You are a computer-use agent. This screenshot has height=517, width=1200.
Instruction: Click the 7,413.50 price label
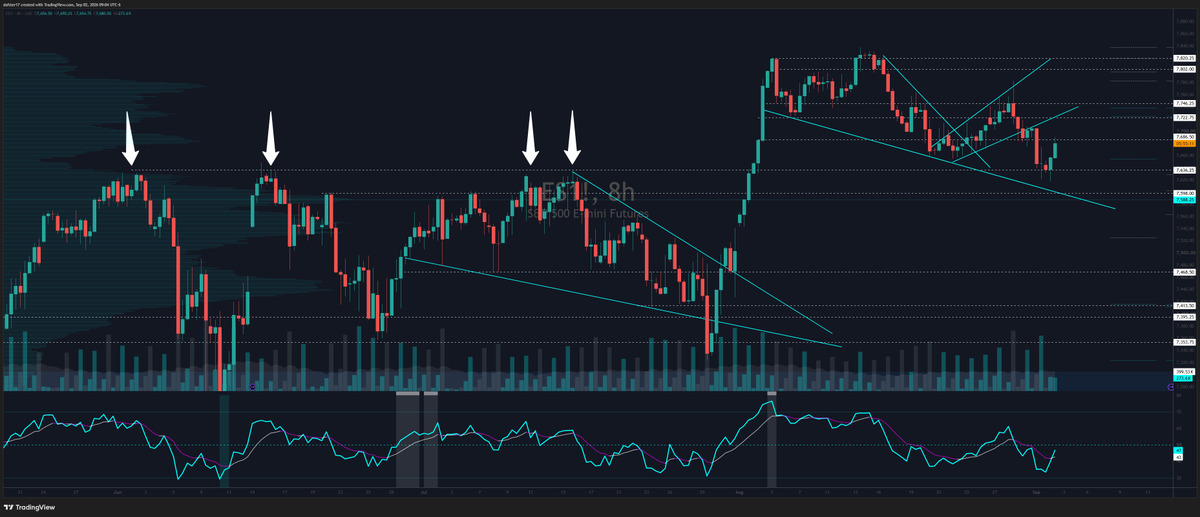[x=1184, y=305]
